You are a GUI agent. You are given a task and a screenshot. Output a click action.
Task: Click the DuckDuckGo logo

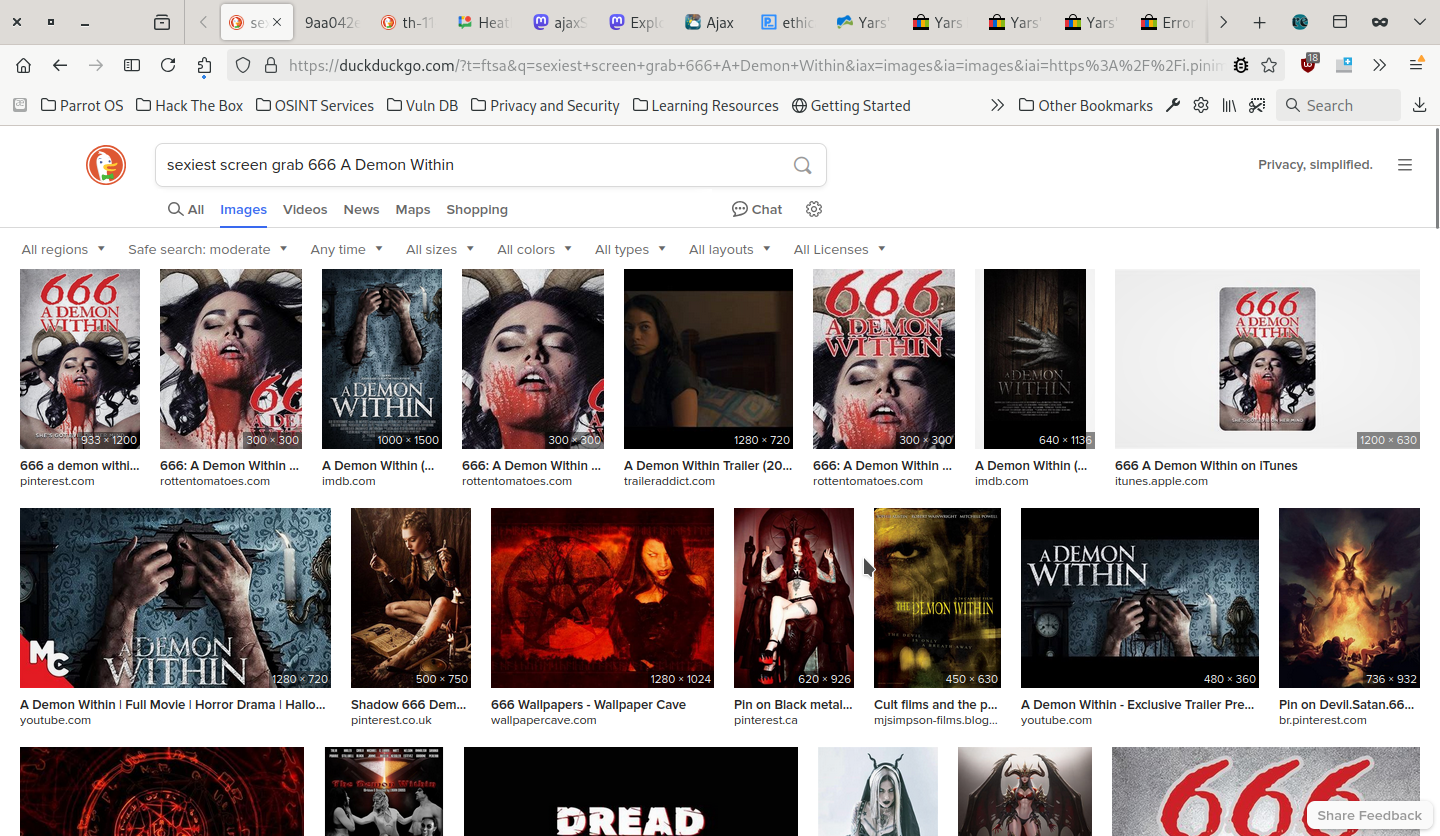click(x=106, y=165)
